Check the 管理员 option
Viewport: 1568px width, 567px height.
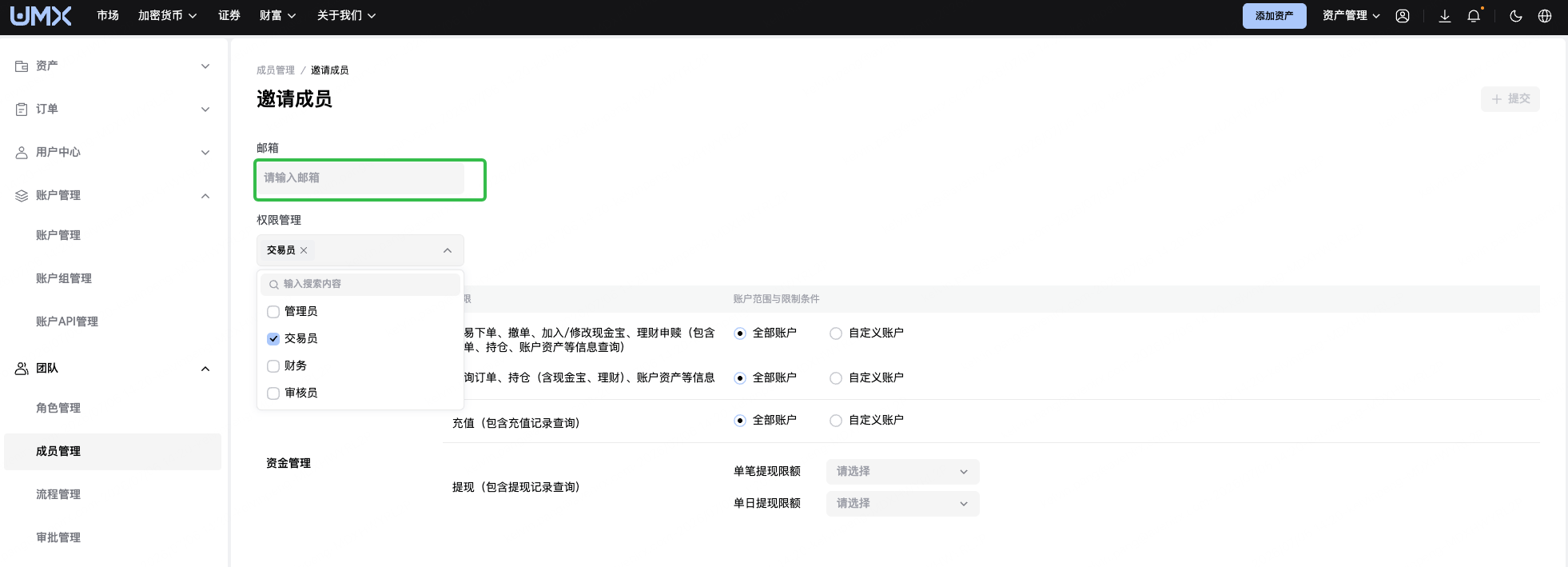pos(273,312)
